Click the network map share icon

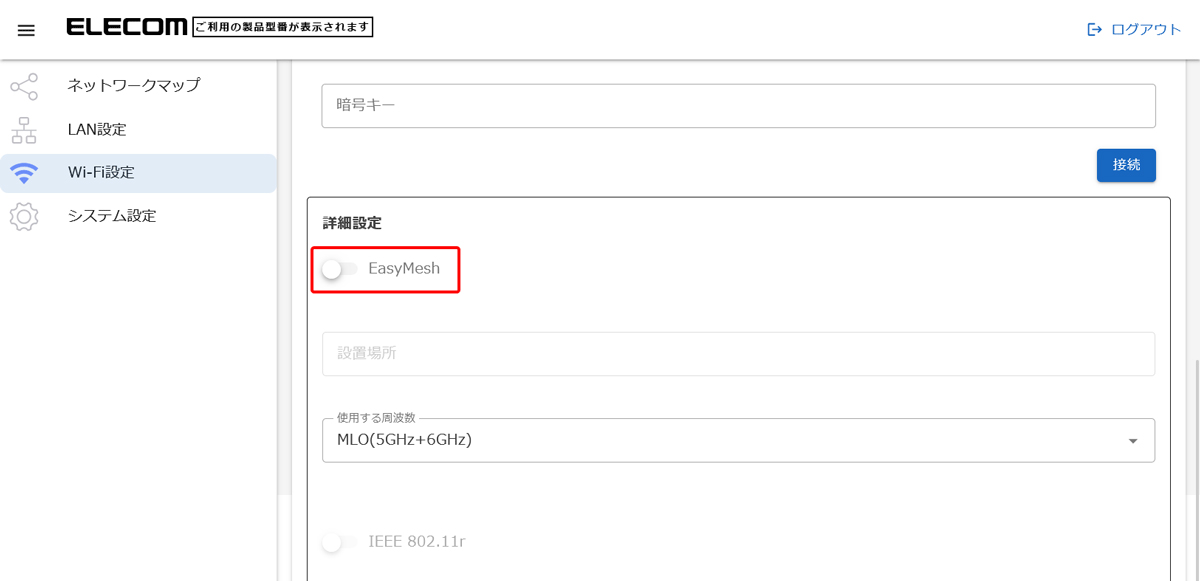click(x=24, y=87)
